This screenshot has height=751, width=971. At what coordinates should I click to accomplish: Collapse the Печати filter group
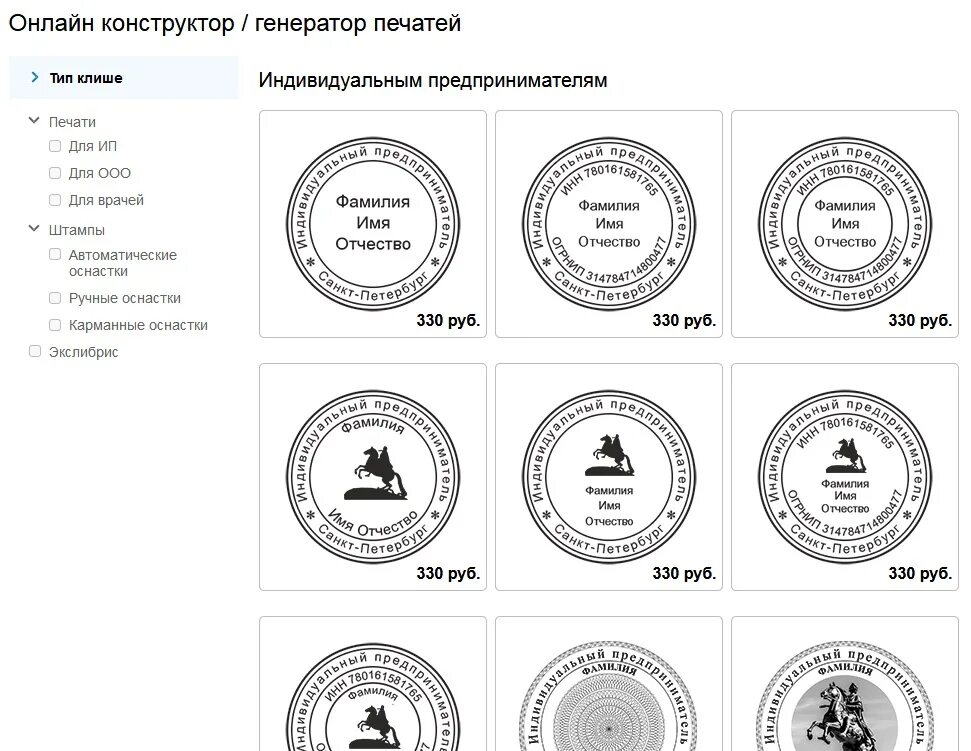(34, 121)
